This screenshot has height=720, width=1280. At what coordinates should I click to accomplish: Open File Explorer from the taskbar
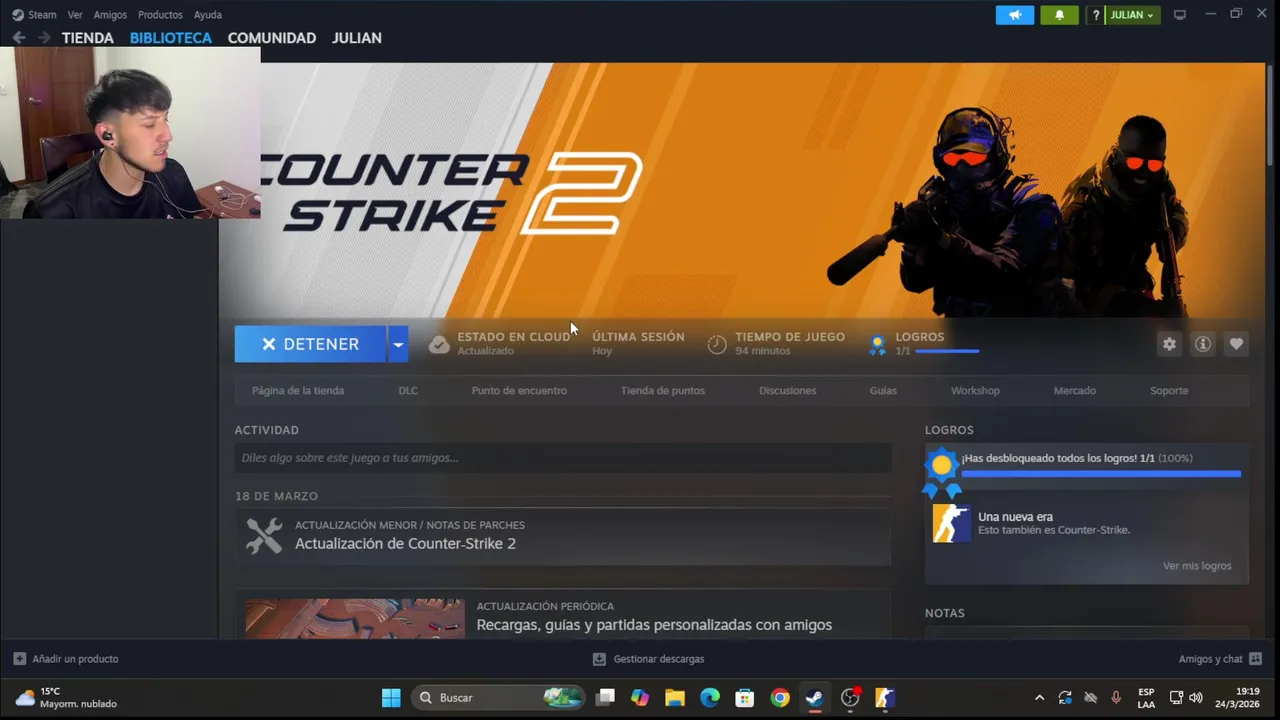[674, 698]
